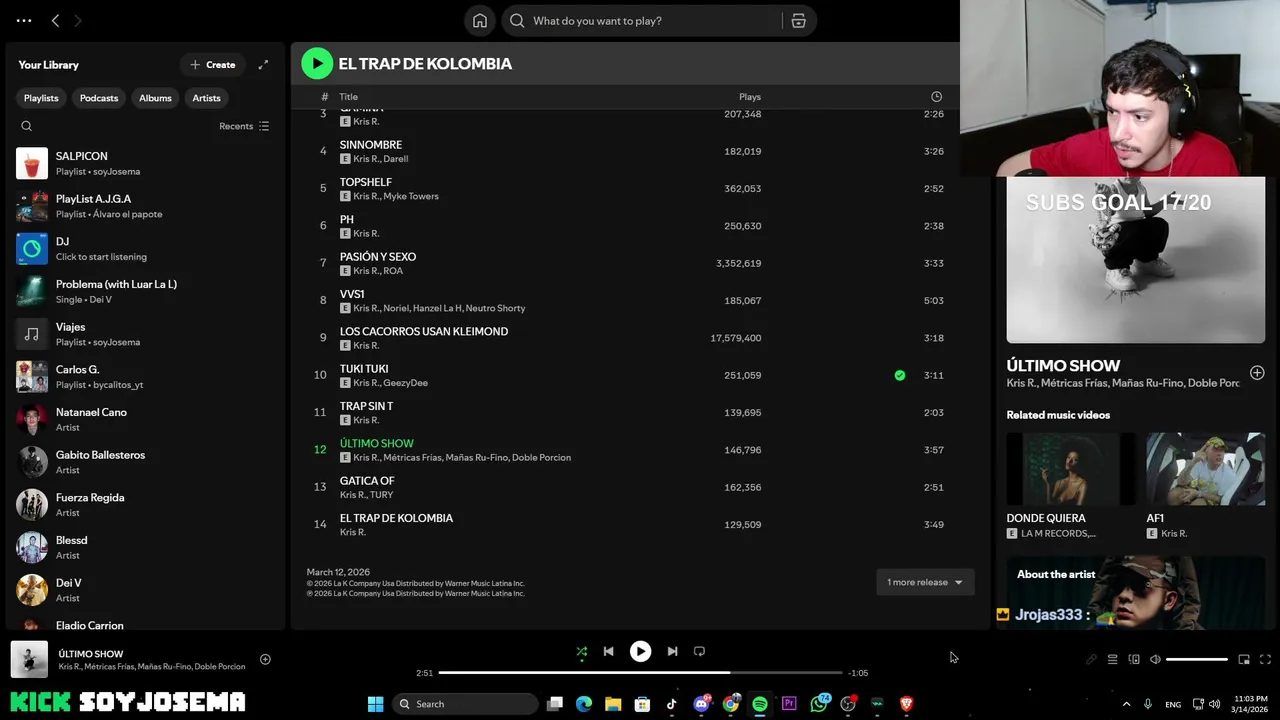1280x720 pixels.
Task: Sort by duration clock icon header
Action: point(936,97)
